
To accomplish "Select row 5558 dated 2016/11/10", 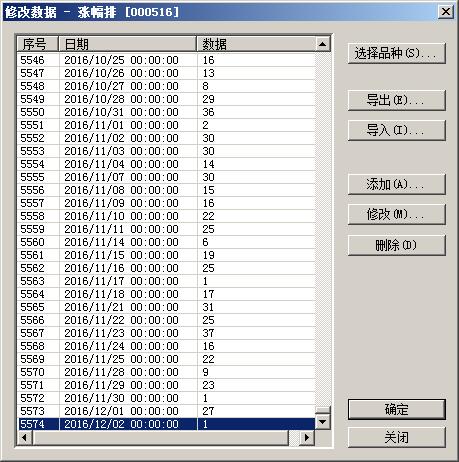I will point(166,216).
